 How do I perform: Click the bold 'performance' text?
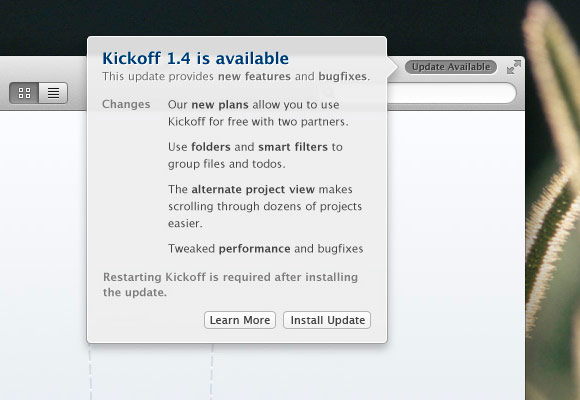pos(254,249)
